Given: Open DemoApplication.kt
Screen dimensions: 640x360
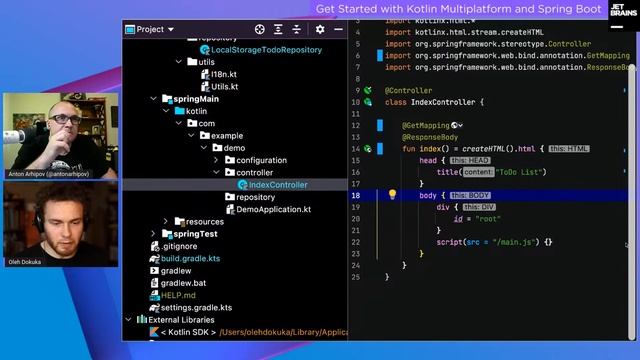Looking at the screenshot, I should pyautogui.click(x=273, y=209).
